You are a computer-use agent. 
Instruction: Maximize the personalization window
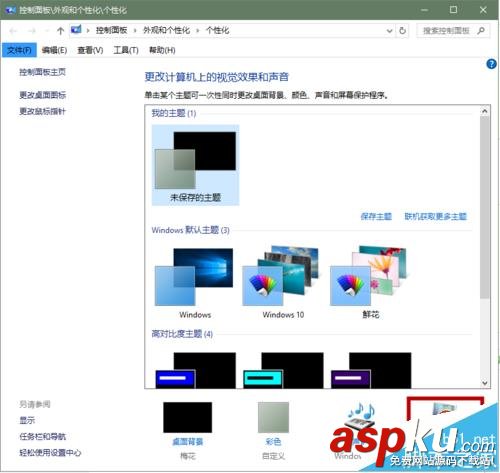click(x=453, y=10)
